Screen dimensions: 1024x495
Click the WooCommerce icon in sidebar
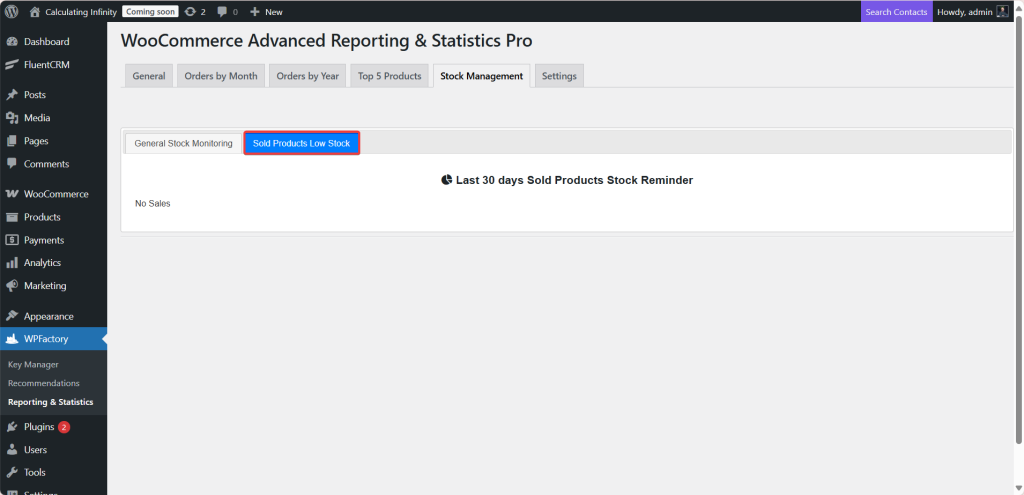click(x=12, y=194)
